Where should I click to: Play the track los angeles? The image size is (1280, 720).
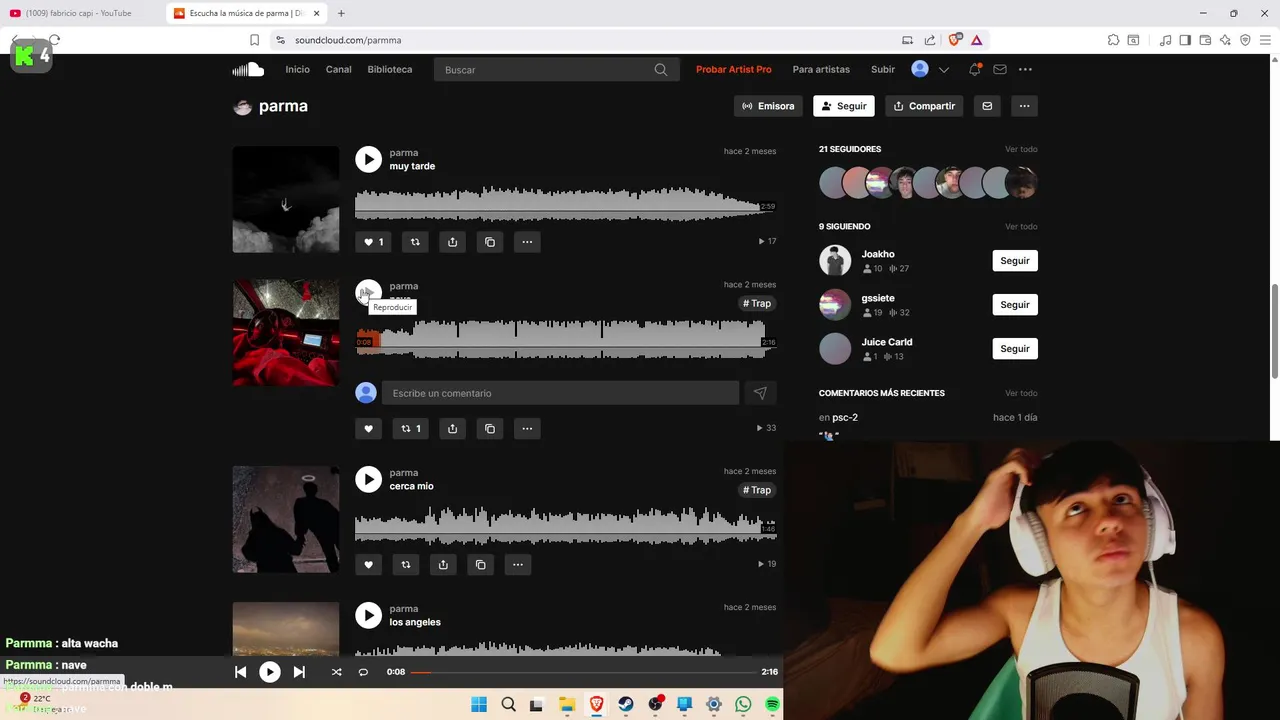coord(368,615)
